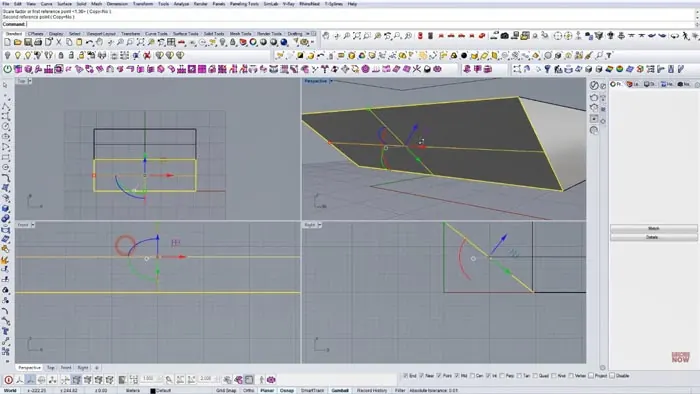
Task: Click the Details button in the right panel
Action: click(654, 237)
